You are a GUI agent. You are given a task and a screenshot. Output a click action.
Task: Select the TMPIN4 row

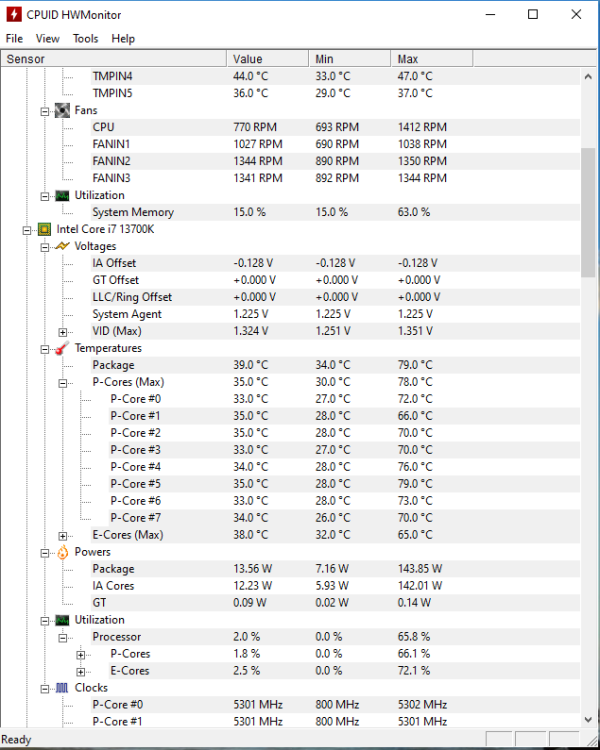(x=335, y=76)
